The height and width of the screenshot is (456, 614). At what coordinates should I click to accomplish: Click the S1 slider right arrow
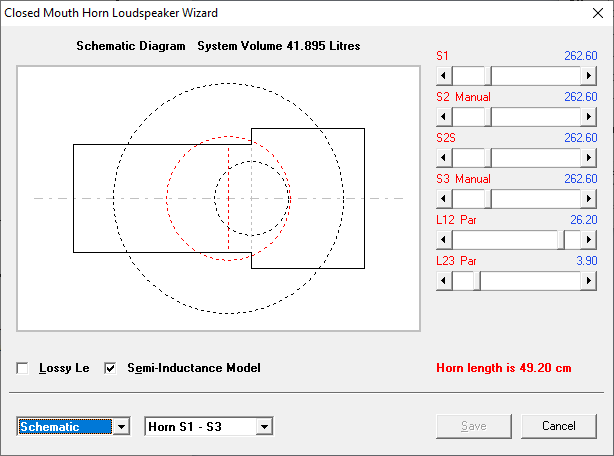(x=589, y=76)
